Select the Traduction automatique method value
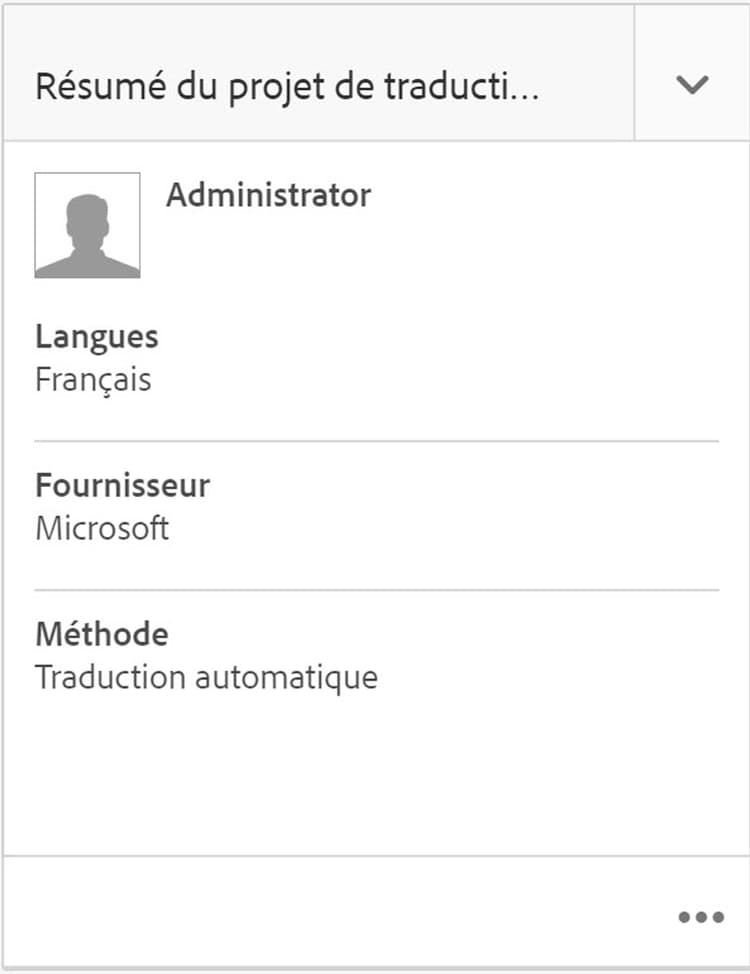Image resolution: width=750 pixels, height=974 pixels. click(206, 677)
